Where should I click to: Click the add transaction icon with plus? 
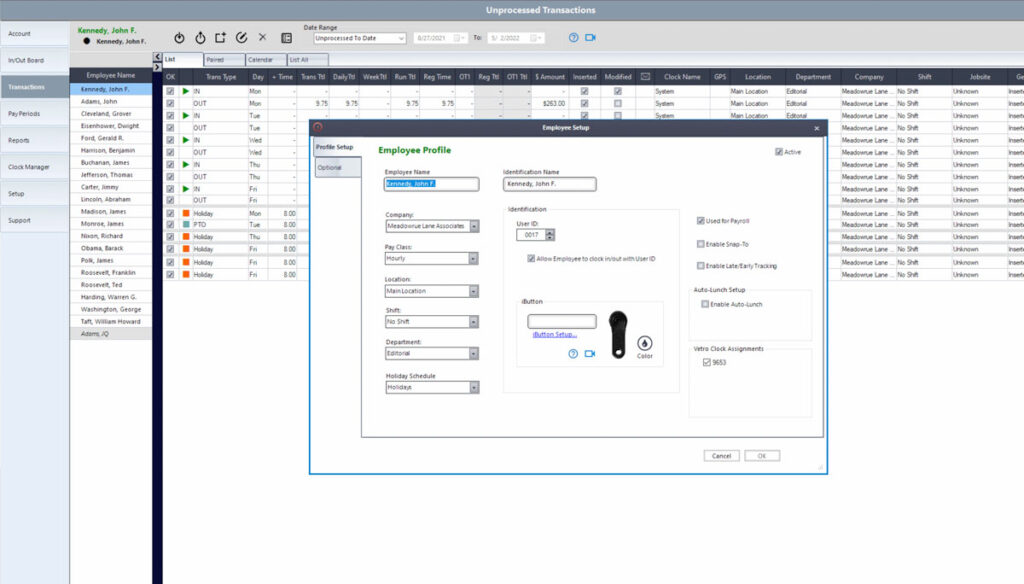219,38
